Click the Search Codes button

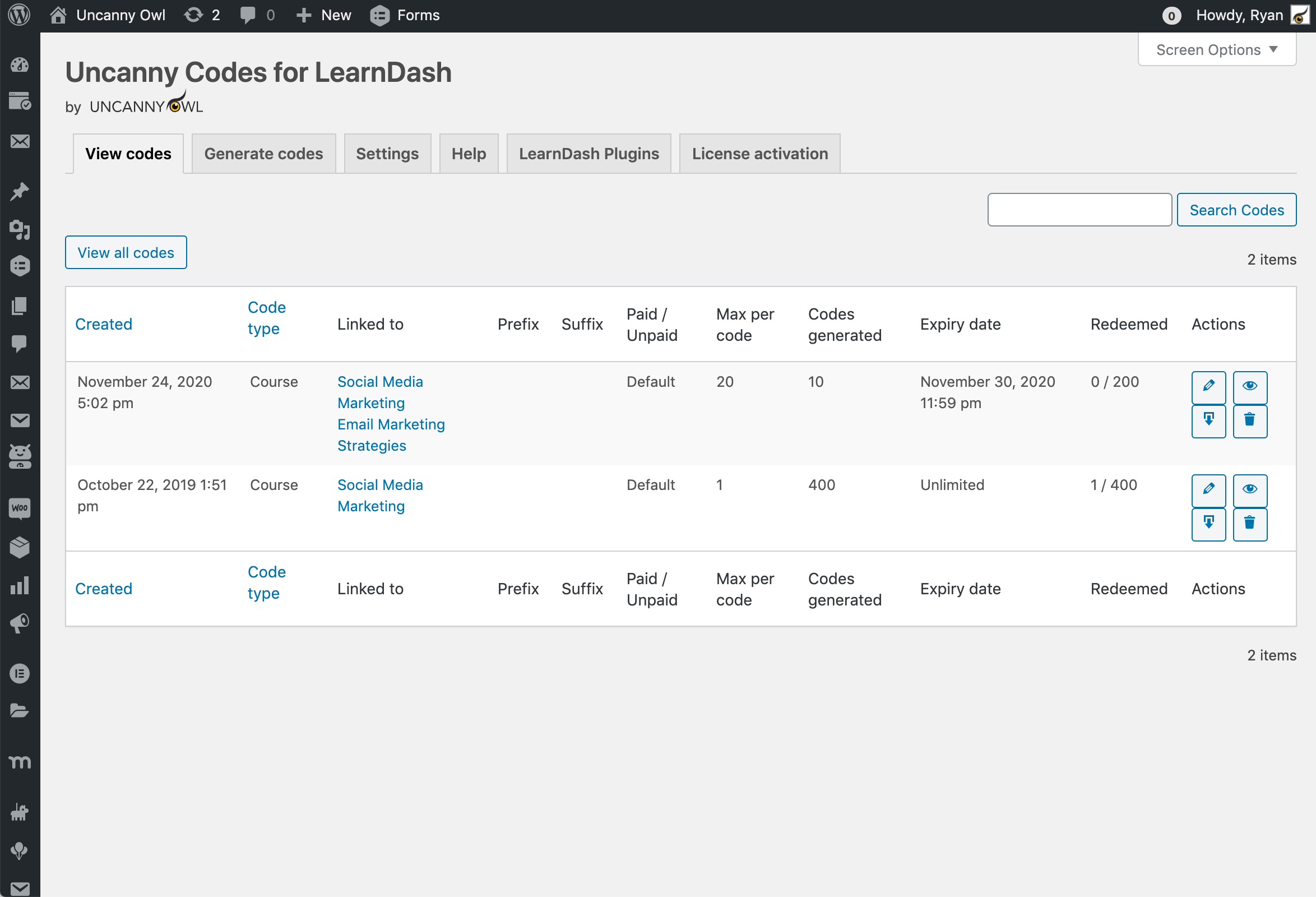(1236, 210)
